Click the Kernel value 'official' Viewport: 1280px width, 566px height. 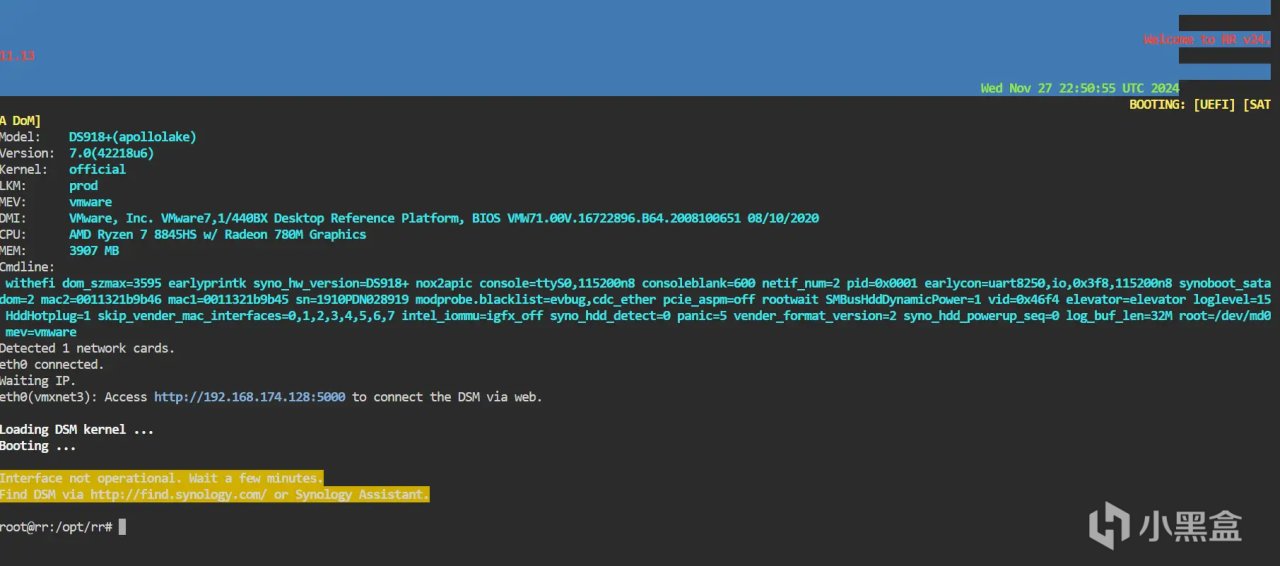[97, 169]
